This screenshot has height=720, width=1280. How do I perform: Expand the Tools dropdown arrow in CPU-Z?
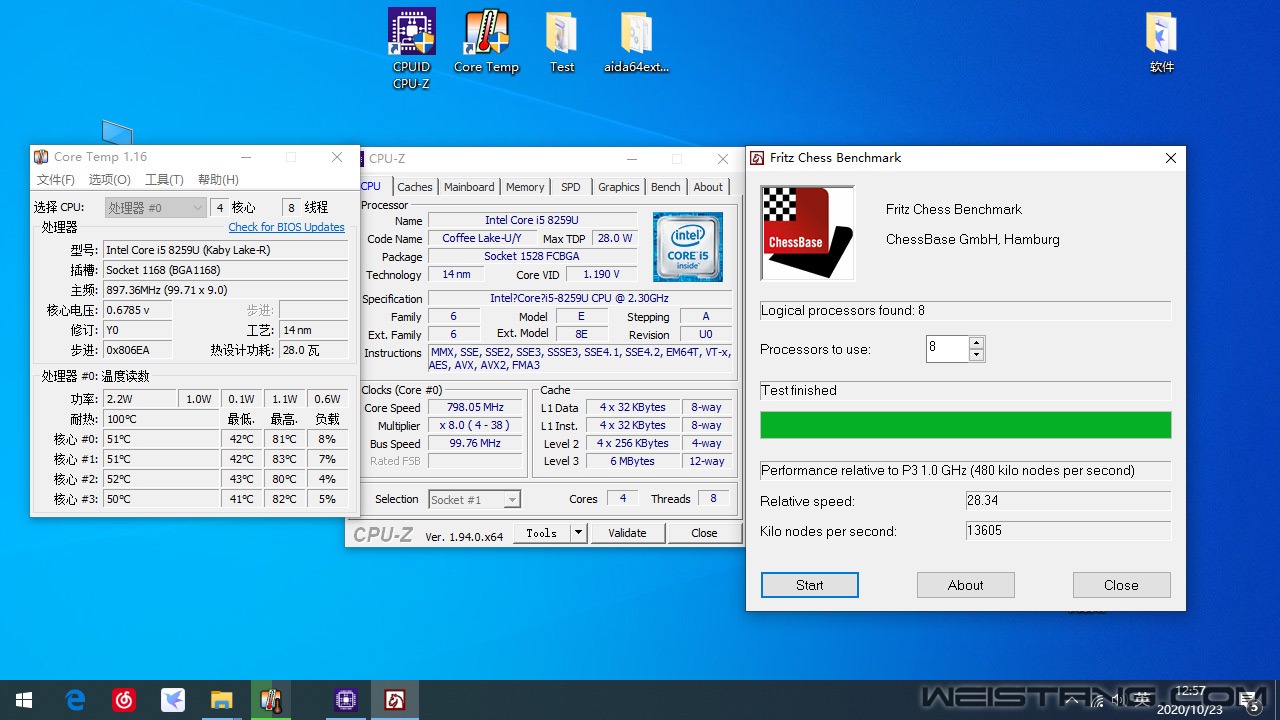[x=578, y=533]
